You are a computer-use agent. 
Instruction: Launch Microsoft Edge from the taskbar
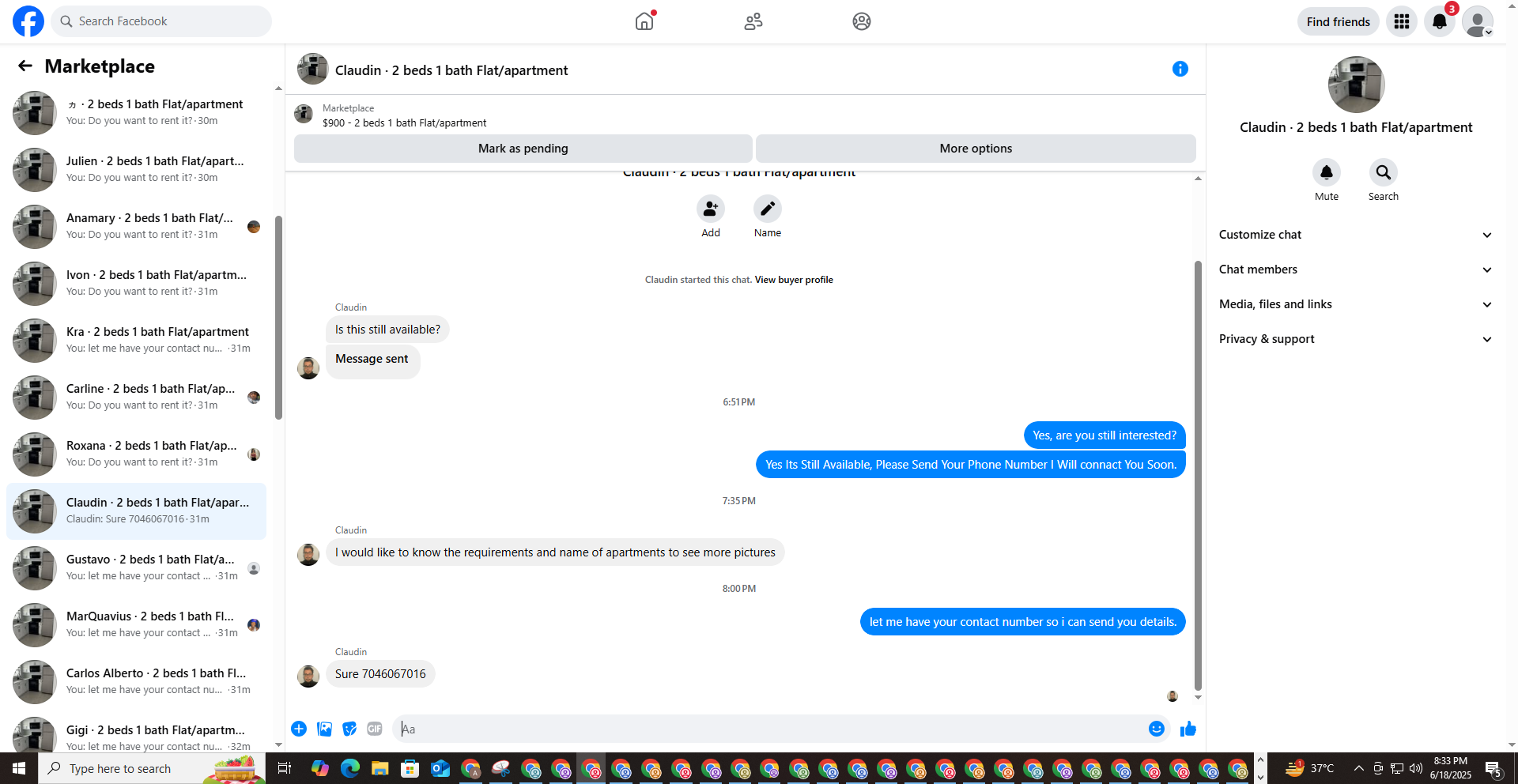click(x=350, y=768)
